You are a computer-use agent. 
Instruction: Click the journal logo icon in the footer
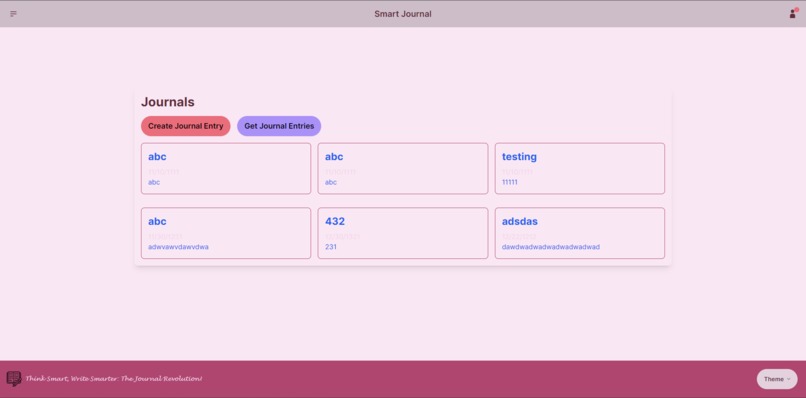(x=14, y=378)
